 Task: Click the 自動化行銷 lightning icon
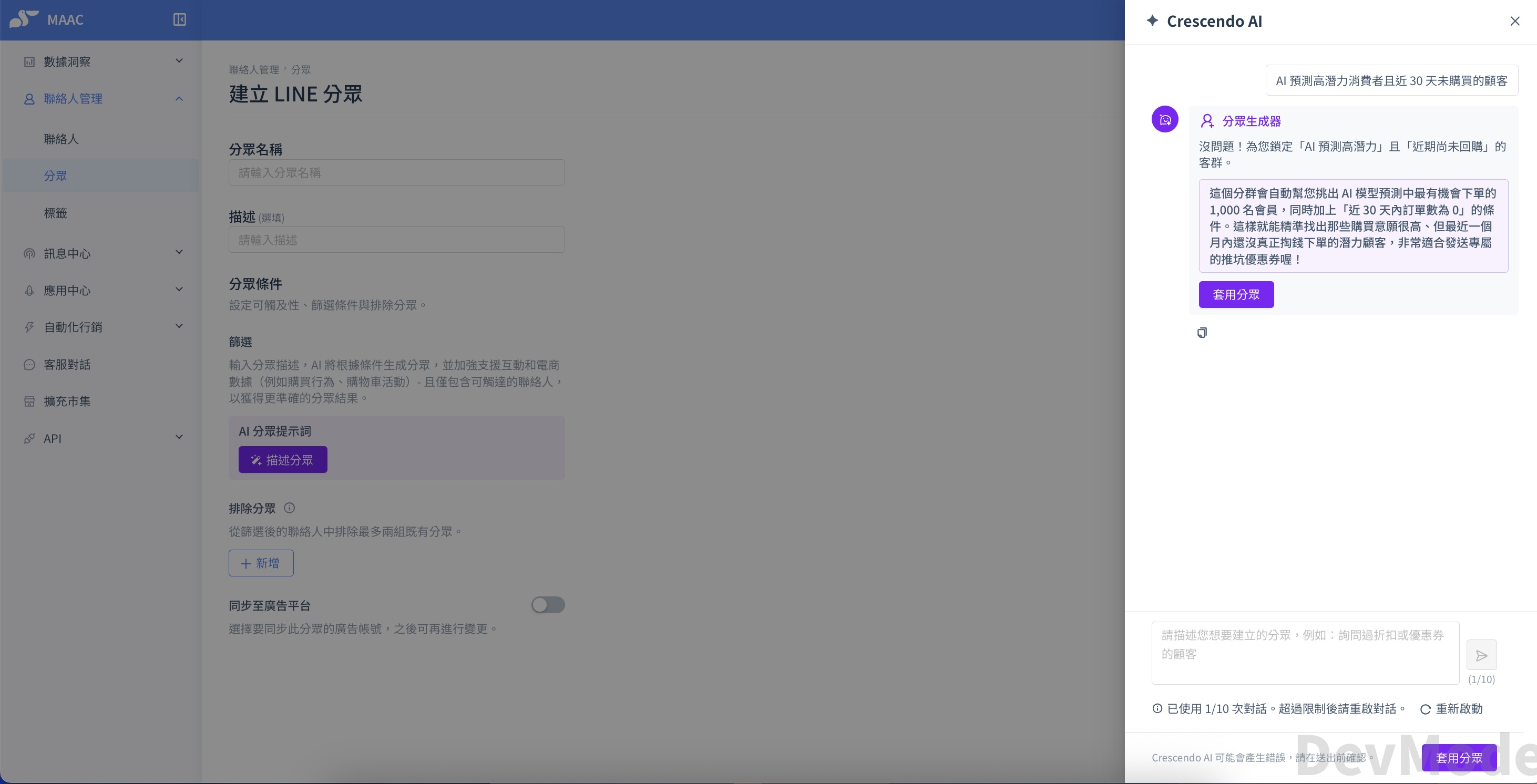(29, 327)
